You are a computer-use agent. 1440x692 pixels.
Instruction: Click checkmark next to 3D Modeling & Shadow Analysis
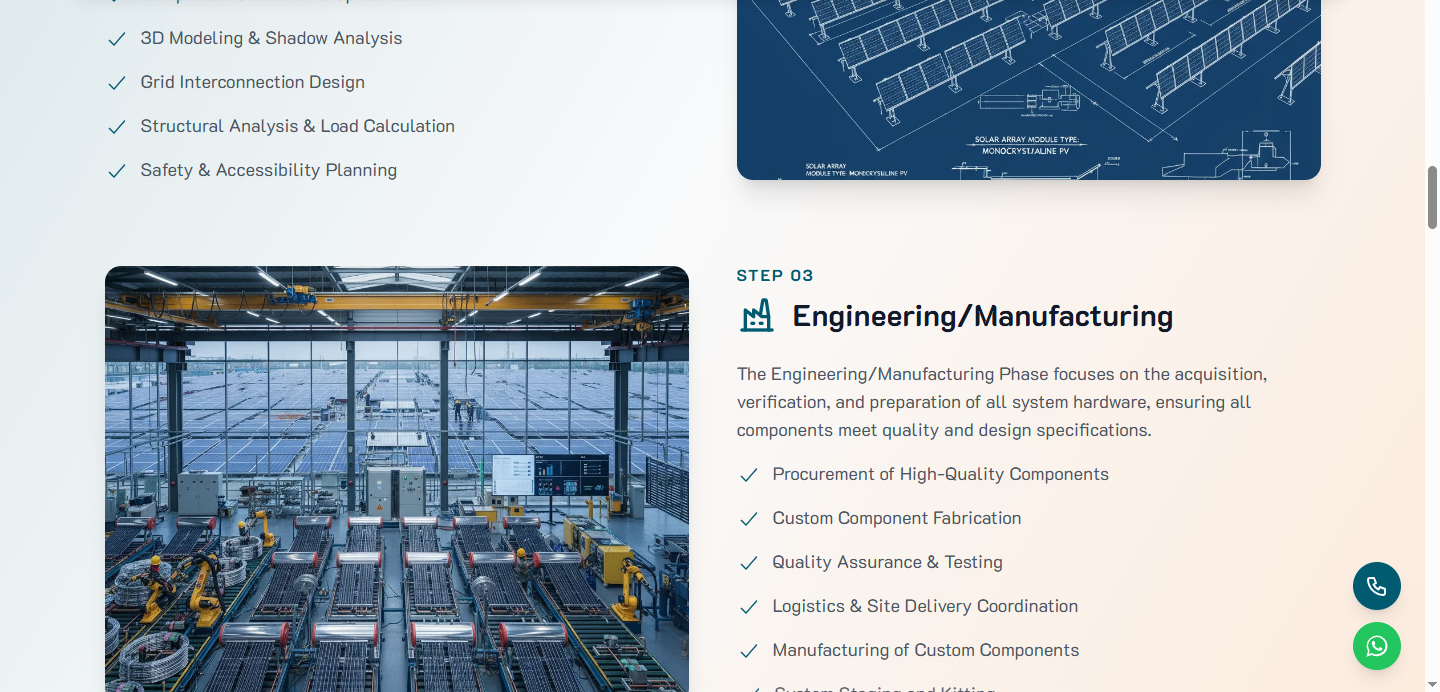point(117,39)
